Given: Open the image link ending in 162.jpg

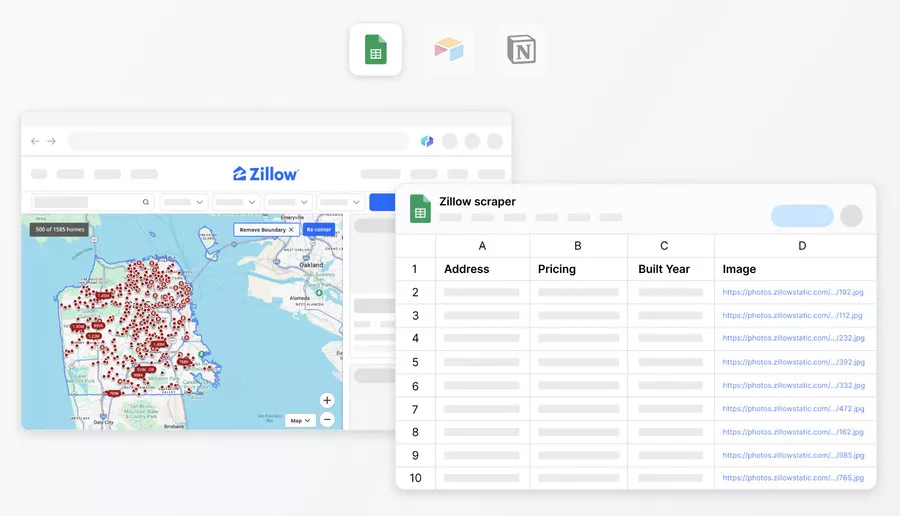Looking at the screenshot, I should pos(793,432).
